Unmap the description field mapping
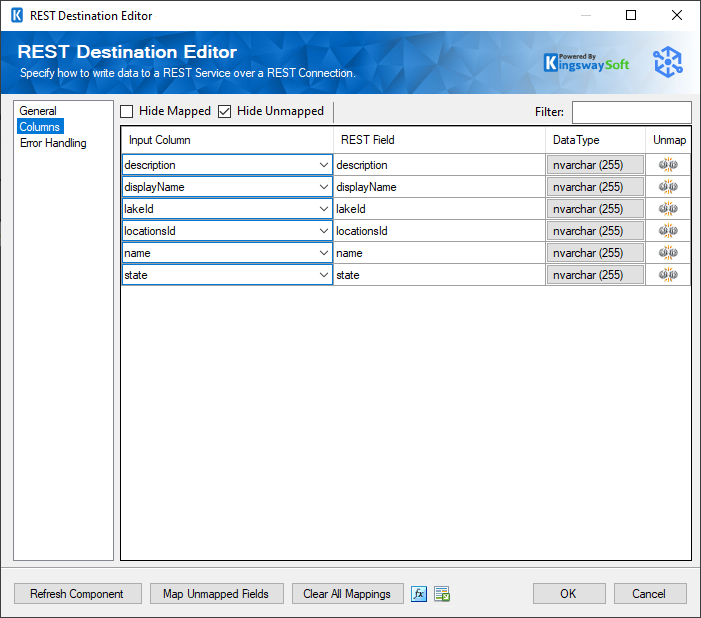The image size is (701, 618). (x=668, y=165)
